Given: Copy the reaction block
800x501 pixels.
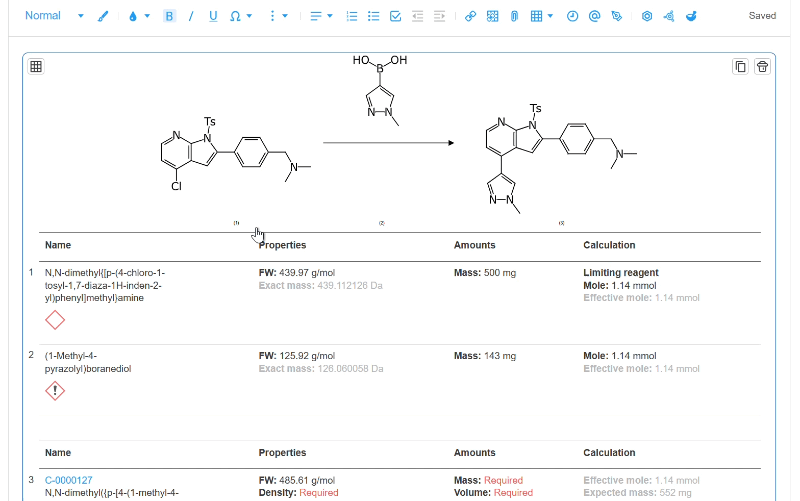Looking at the screenshot, I should pyautogui.click(x=740, y=66).
